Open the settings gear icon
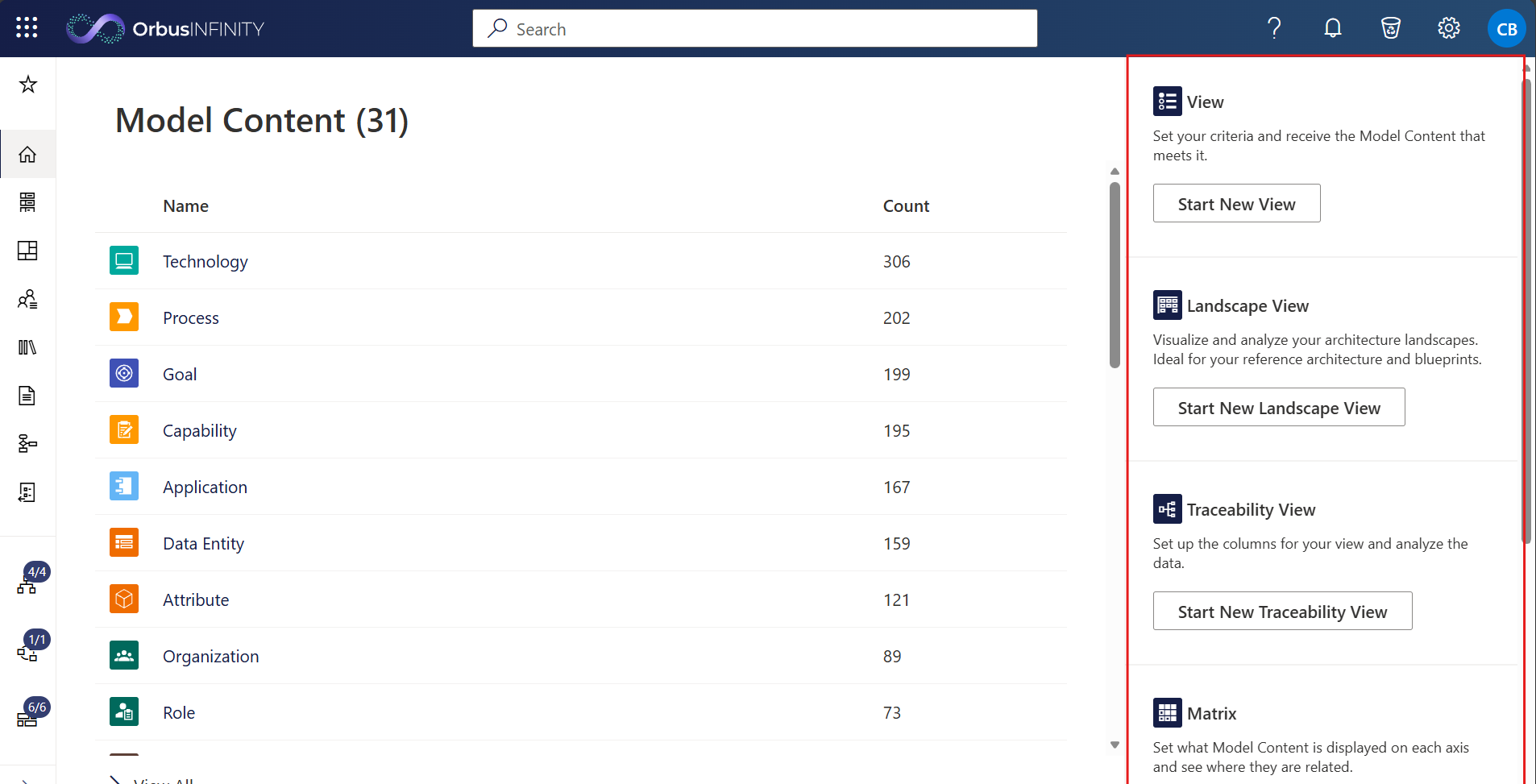The height and width of the screenshot is (784, 1536). point(1449,28)
